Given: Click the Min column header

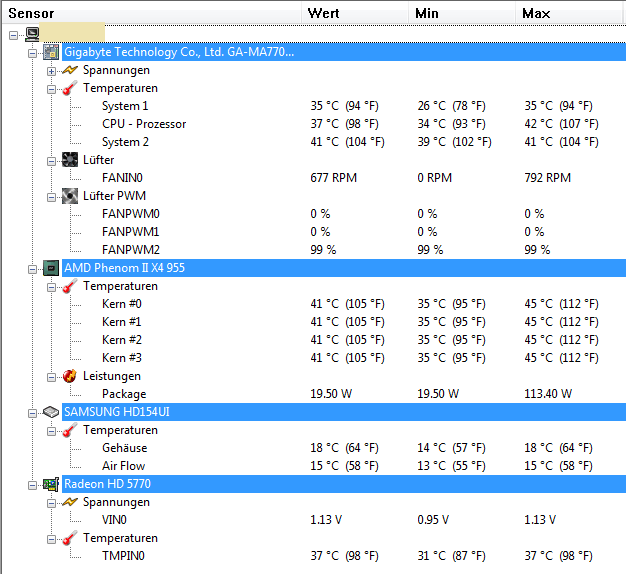Looking at the screenshot, I should 462,13.
